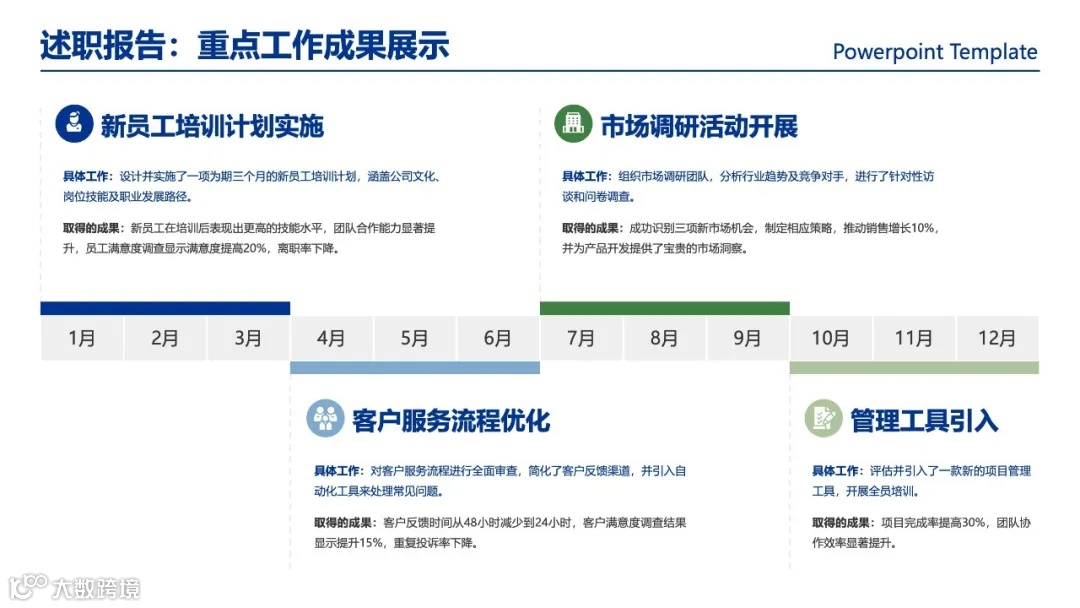Select the market research building icon
1080x608 pixels.
pyautogui.click(x=575, y=124)
